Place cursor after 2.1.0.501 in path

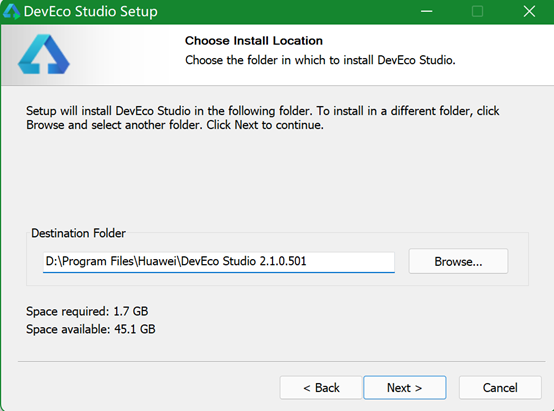point(307,262)
